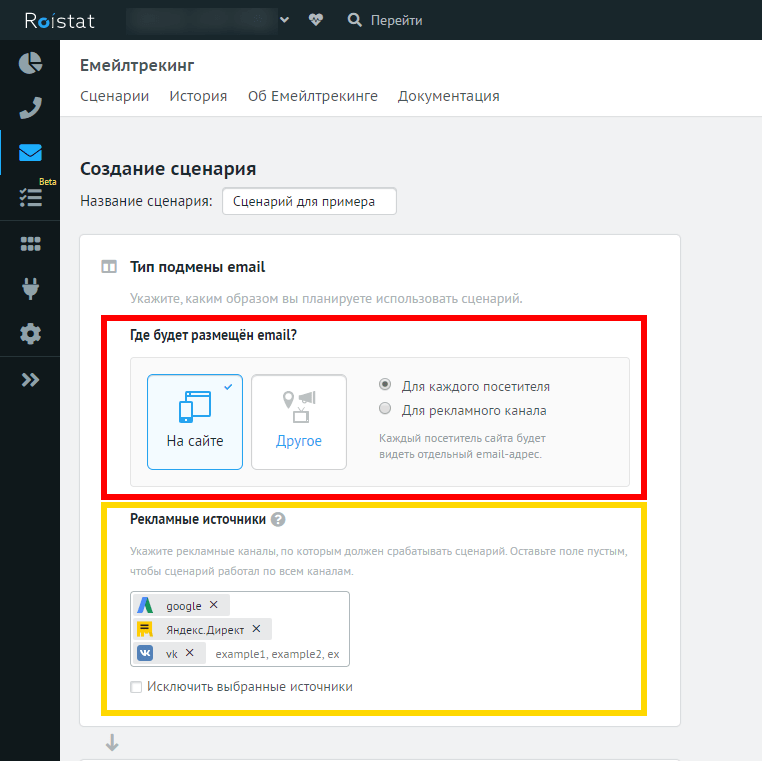Open the Об Емейлтрекинге tab
Image resolution: width=762 pixels, height=761 pixels.
click(312, 96)
